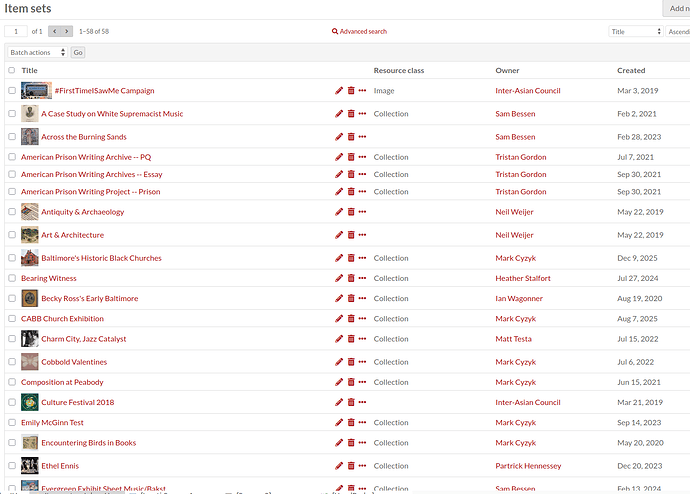This screenshot has height=494, width=690.
Task: Delete Composition at Peabody item set
Action: (351, 382)
